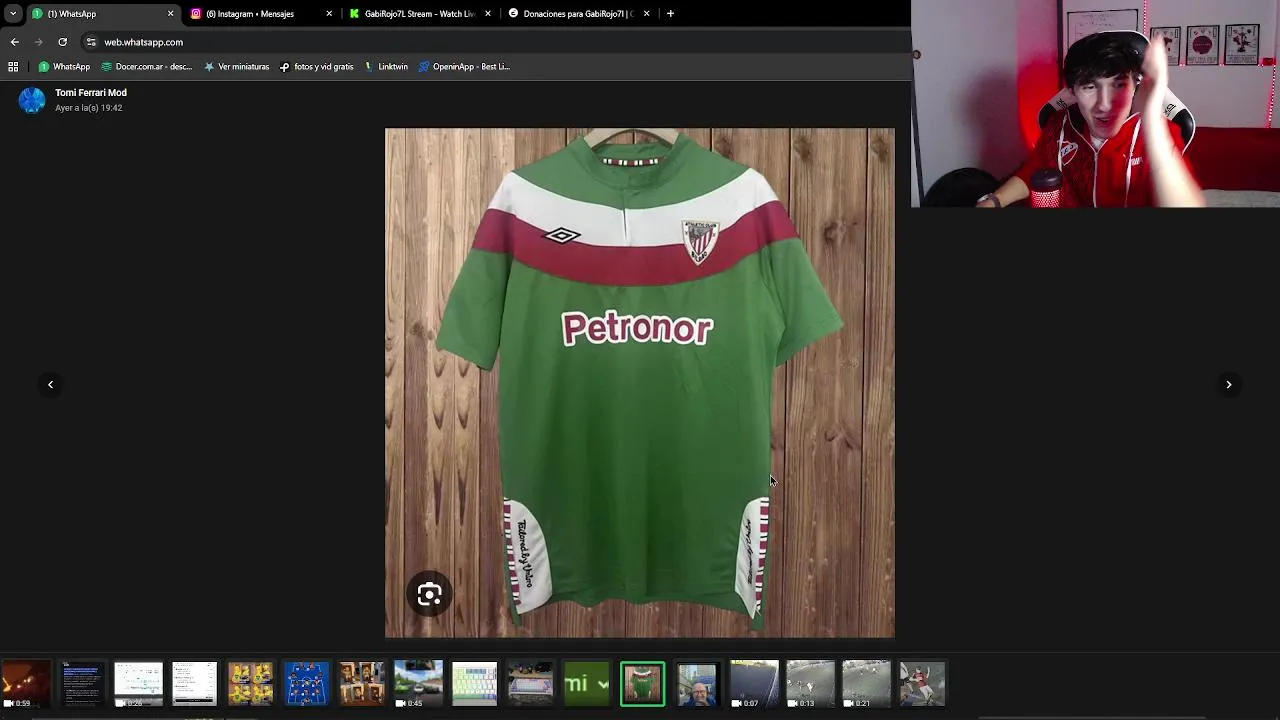Close the Donaciones para GabiRojo7l tab
Viewport: 1280px width, 720px height.
point(646,14)
